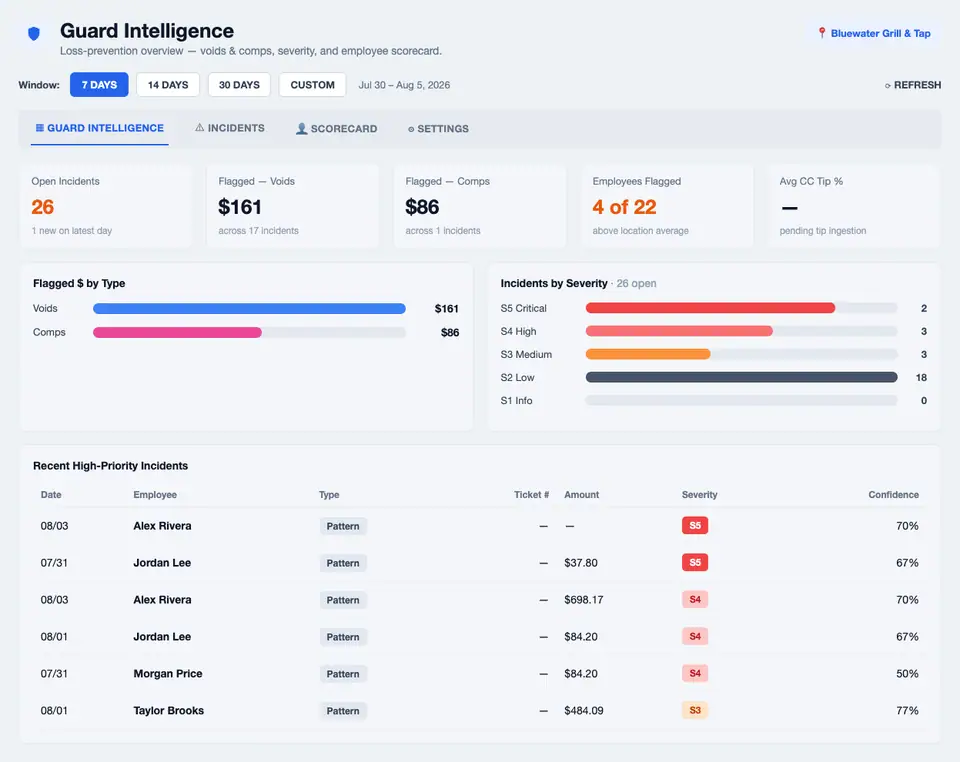The image size is (960, 762).
Task: Click the S3 Medium orange bar
Action: (648, 354)
